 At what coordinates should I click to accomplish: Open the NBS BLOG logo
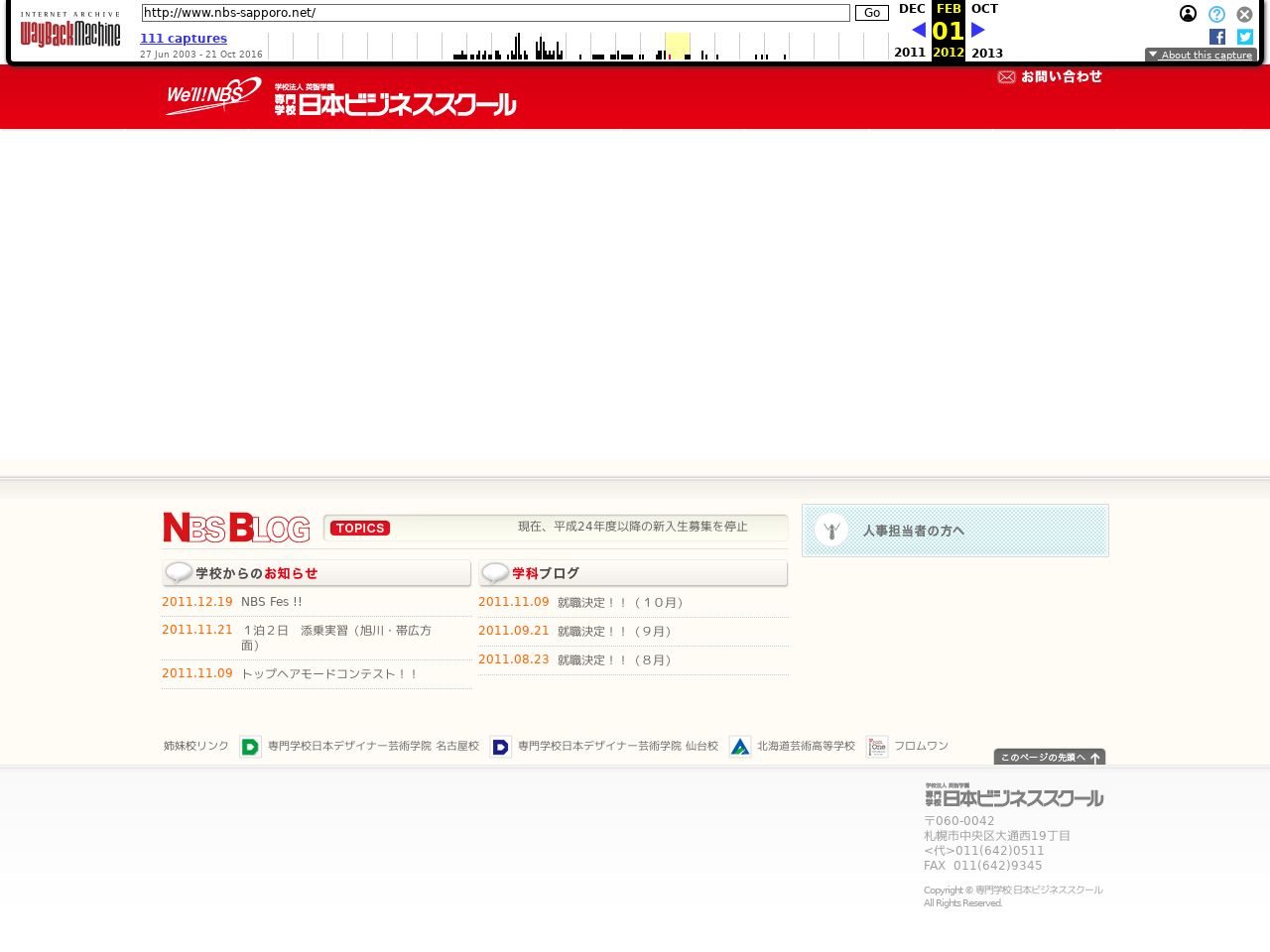[x=236, y=528]
